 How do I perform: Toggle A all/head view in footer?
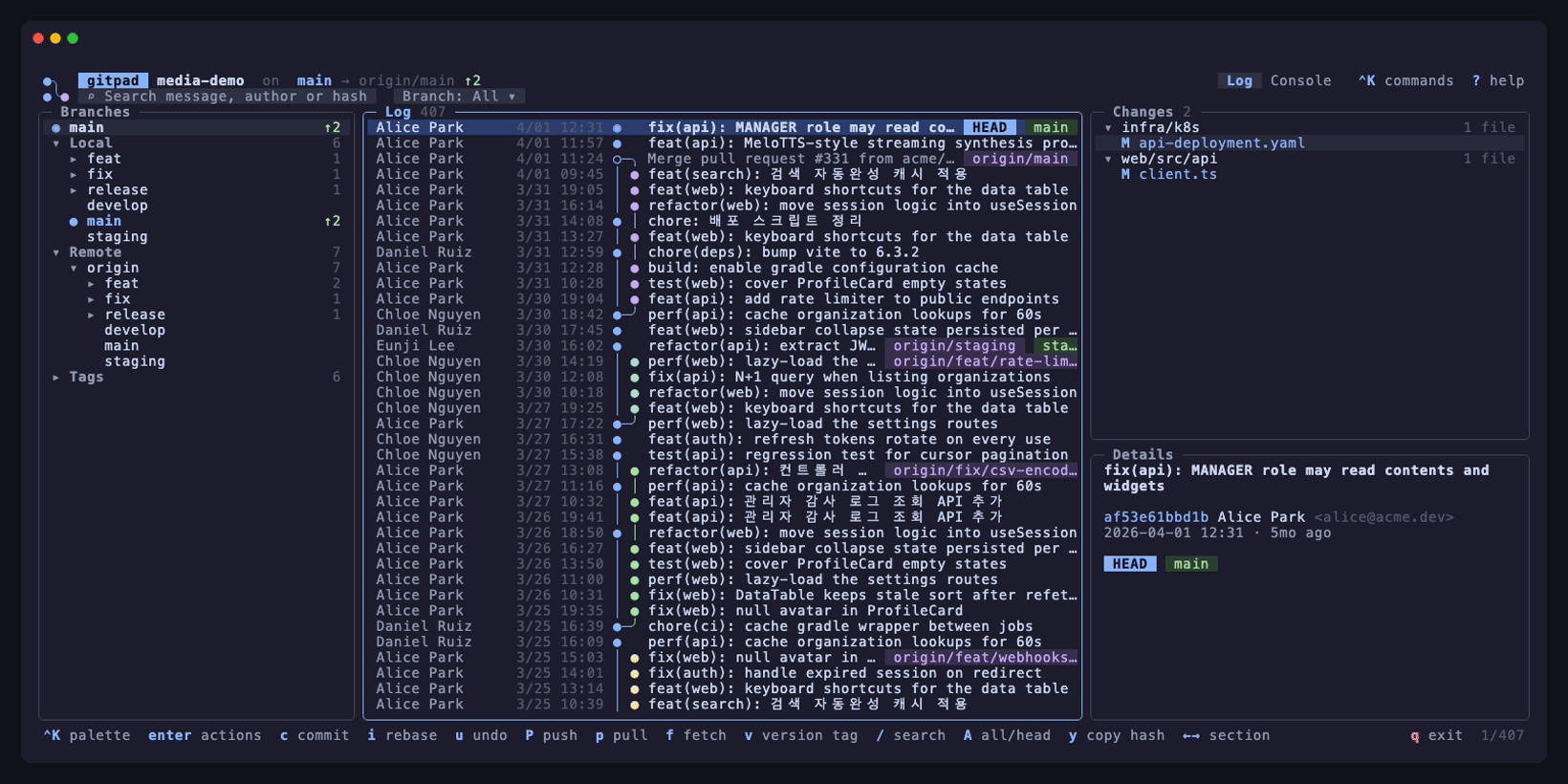[x=1007, y=735]
